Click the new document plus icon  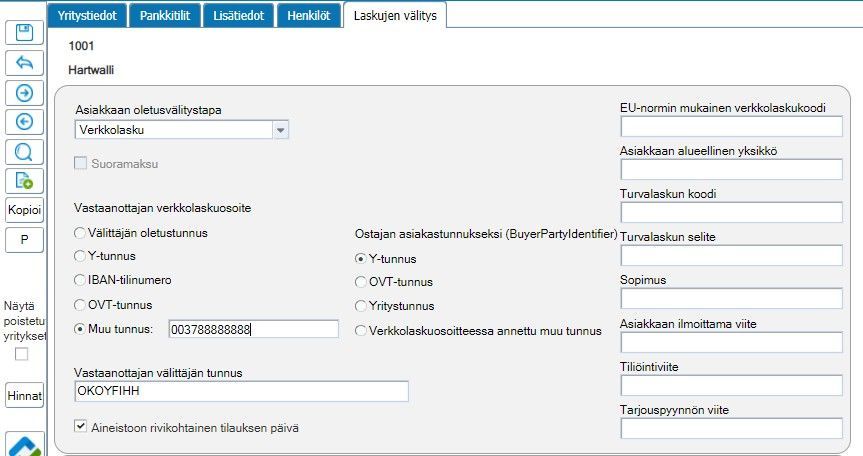(24, 181)
